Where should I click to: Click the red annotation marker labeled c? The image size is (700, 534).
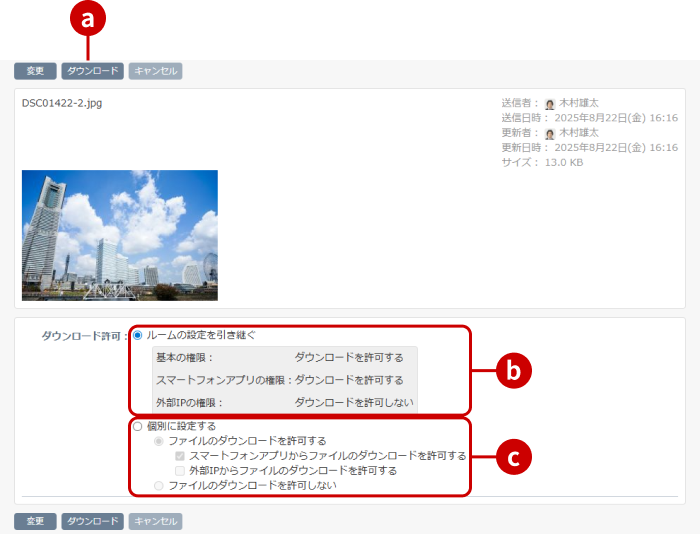coord(514,458)
